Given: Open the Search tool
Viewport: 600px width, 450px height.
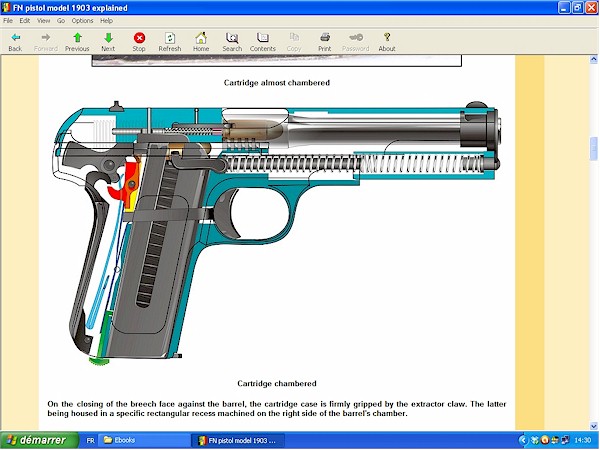Looking at the screenshot, I should 232,42.
